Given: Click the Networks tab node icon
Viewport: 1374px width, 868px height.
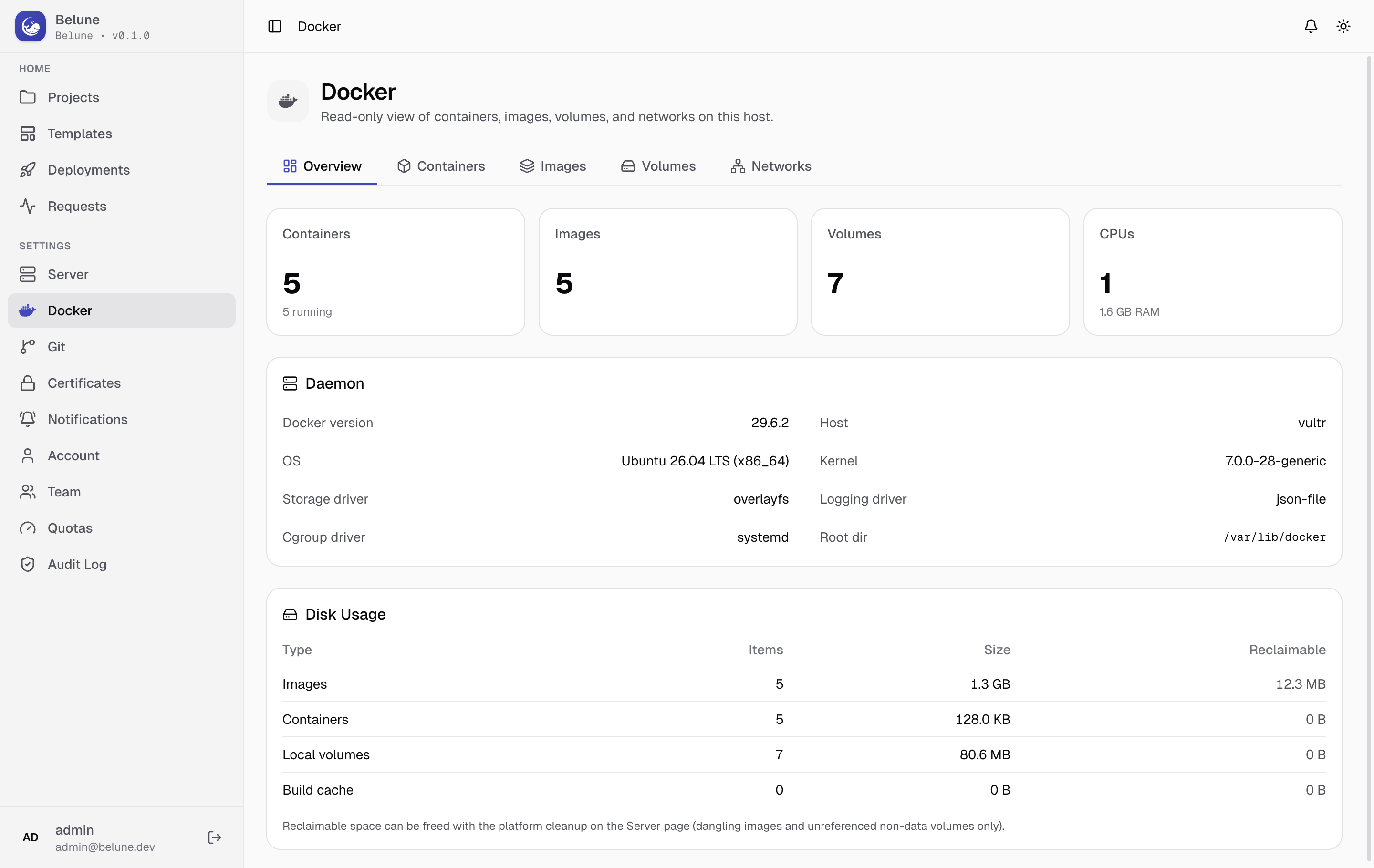Looking at the screenshot, I should (x=738, y=166).
